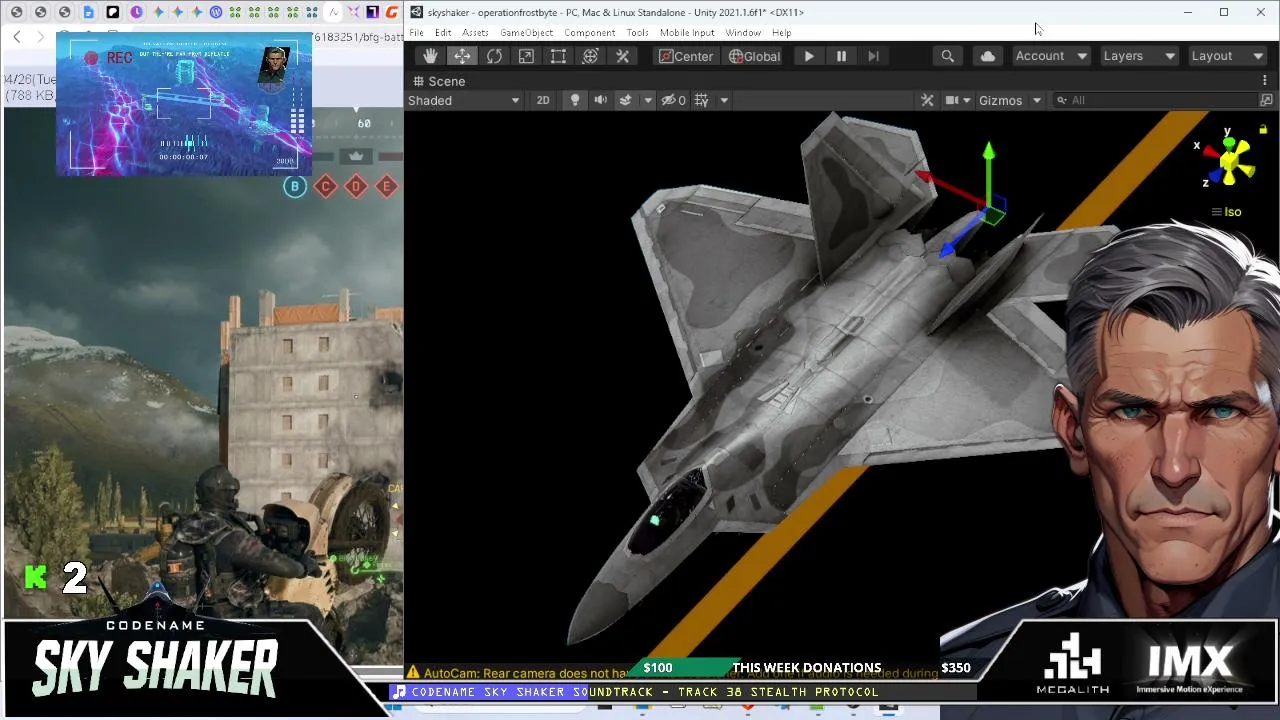This screenshot has width=1280, height=720.
Task: Open the Window menu
Action: 743,33
